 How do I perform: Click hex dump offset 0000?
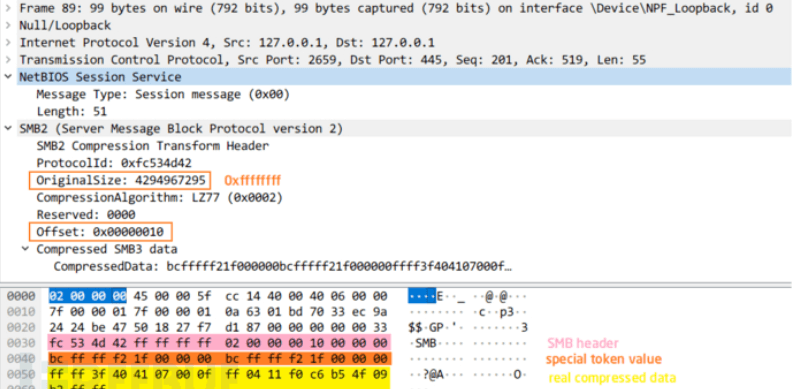(x=21, y=296)
